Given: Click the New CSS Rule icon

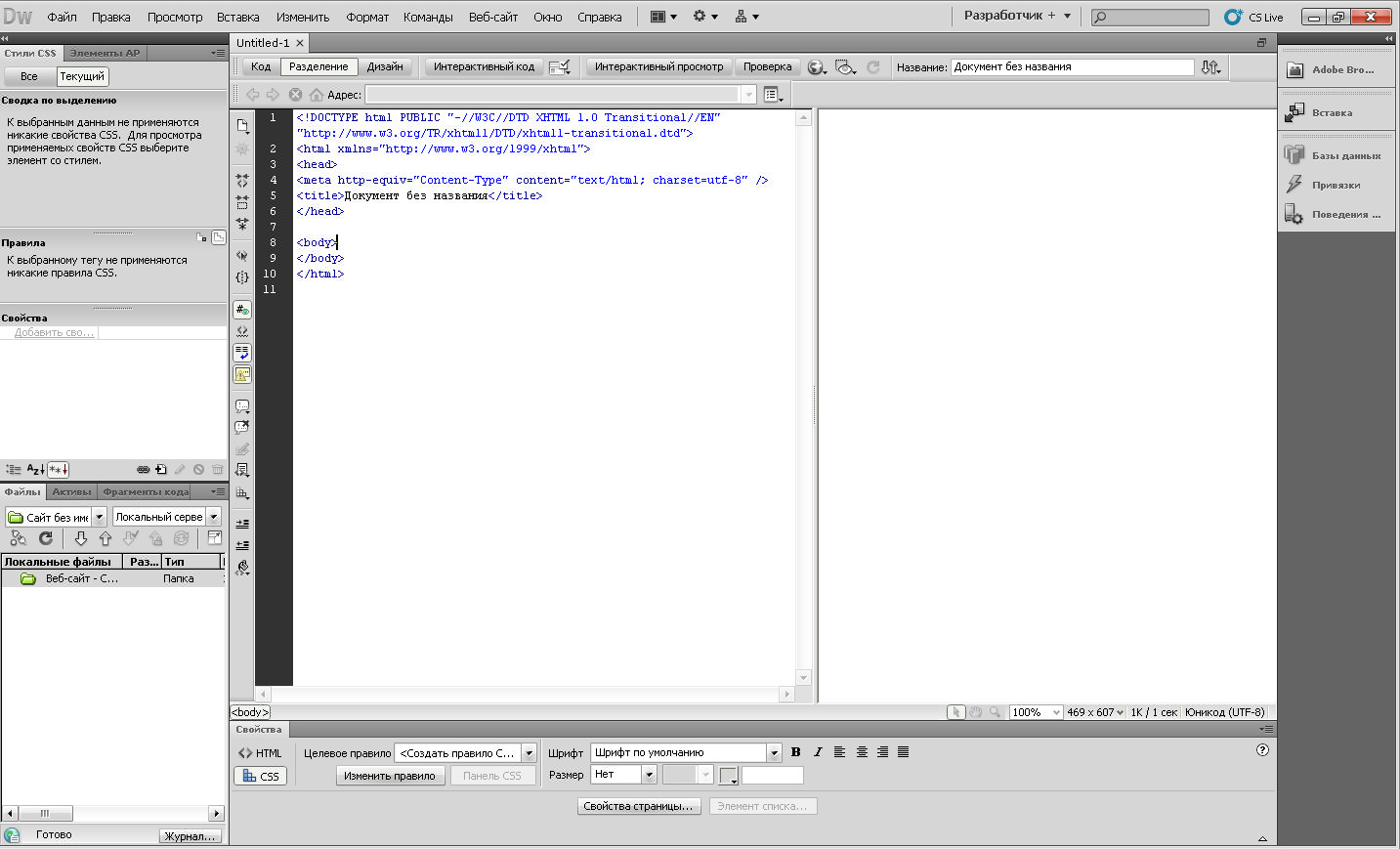Looking at the screenshot, I should (x=161, y=470).
